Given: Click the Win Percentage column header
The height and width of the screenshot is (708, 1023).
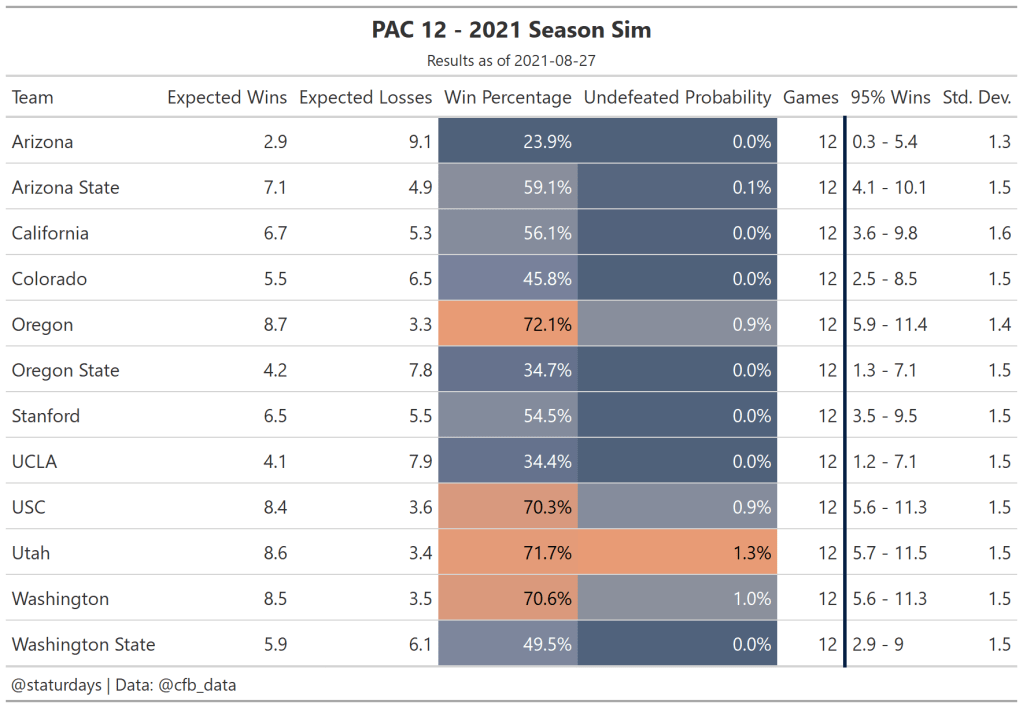Looking at the screenshot, I should pyautogui.click(x=507, y=98).
